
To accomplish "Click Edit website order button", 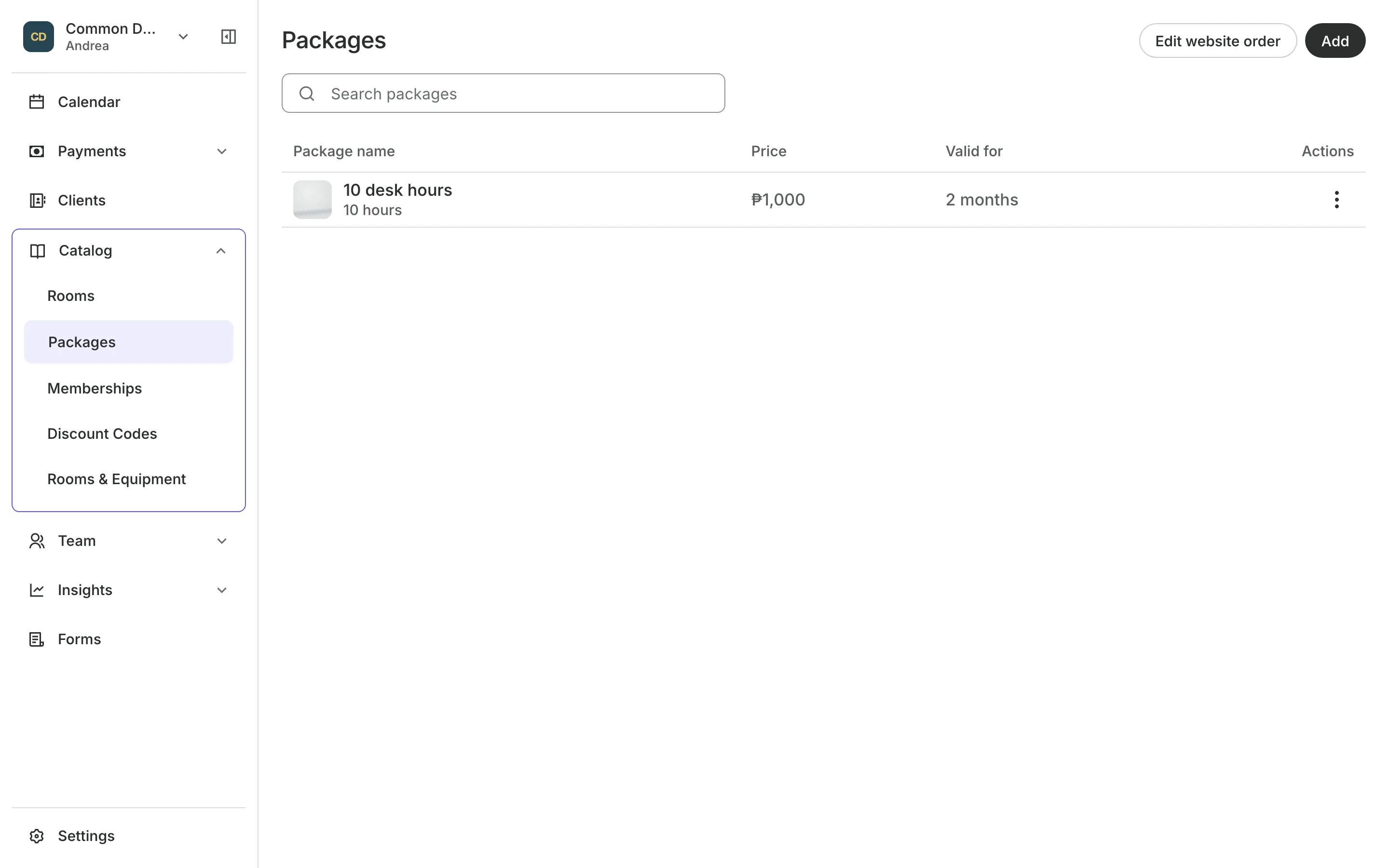I will pos(1217,41).
